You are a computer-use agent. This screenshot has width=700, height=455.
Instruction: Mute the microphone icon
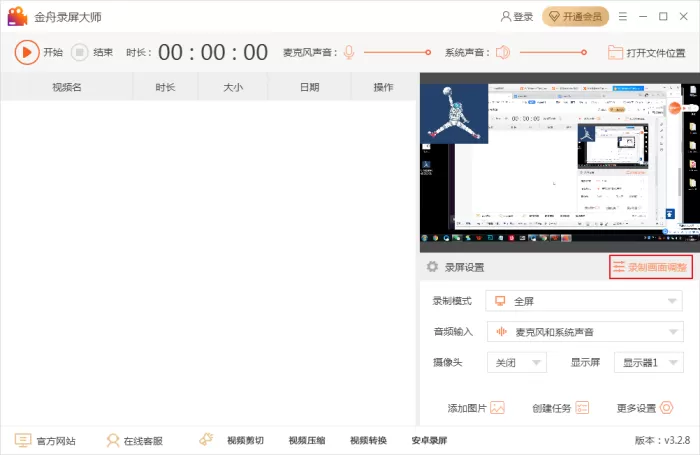pos(349,52)
